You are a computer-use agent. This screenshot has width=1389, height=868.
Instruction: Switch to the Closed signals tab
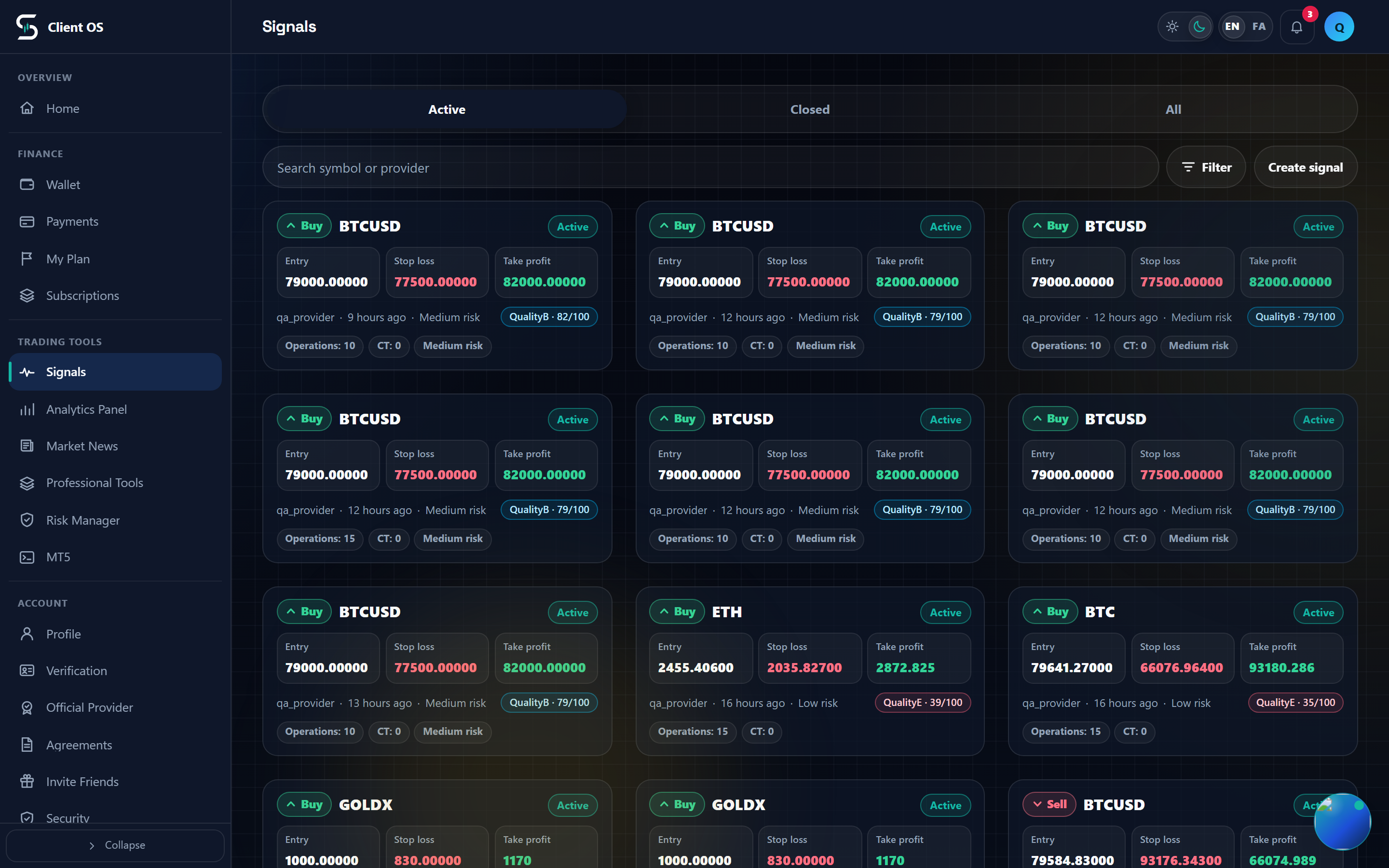click(x=810, y=109)
